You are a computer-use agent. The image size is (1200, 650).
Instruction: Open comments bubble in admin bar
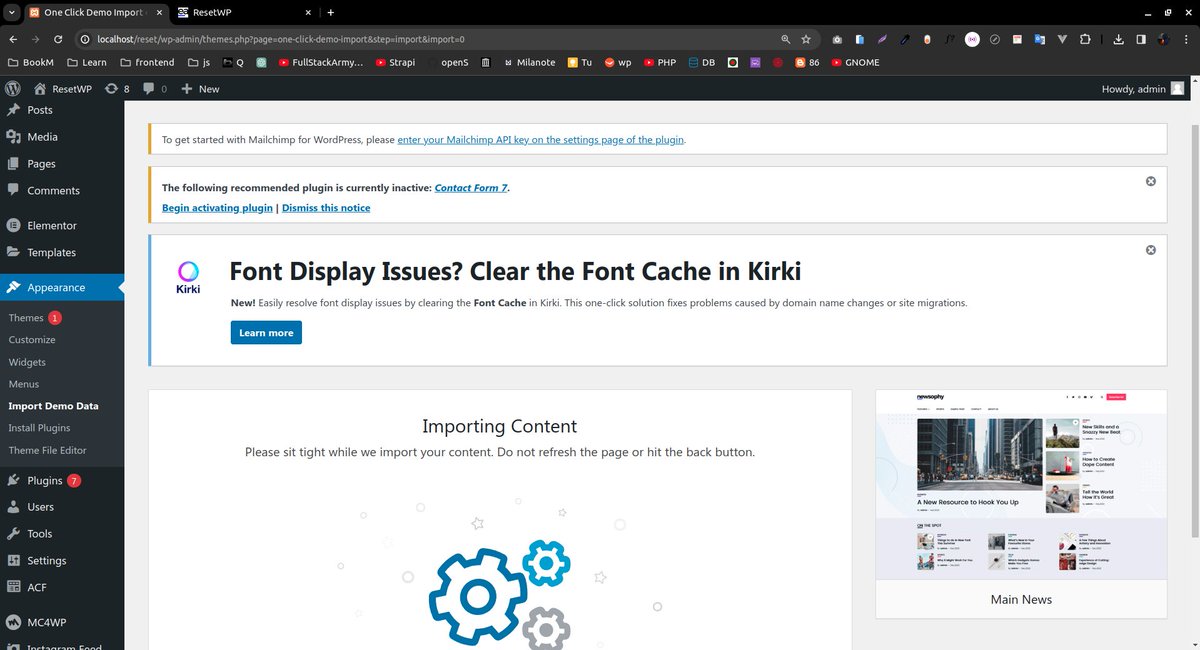click(x=155, y=88)
